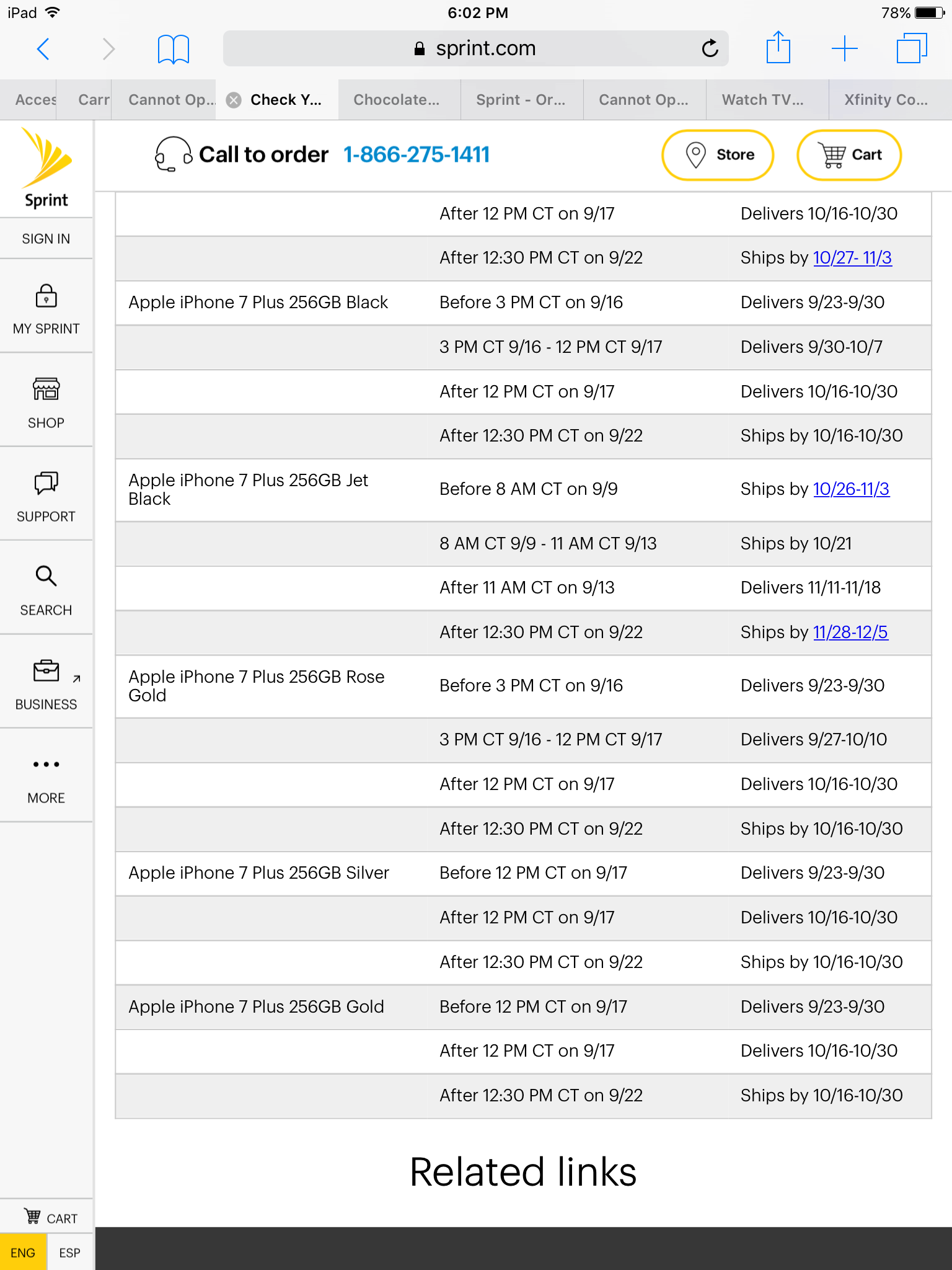
Task: Call 1-866-275-1411 phone link
Action: (x=416, y=154)
